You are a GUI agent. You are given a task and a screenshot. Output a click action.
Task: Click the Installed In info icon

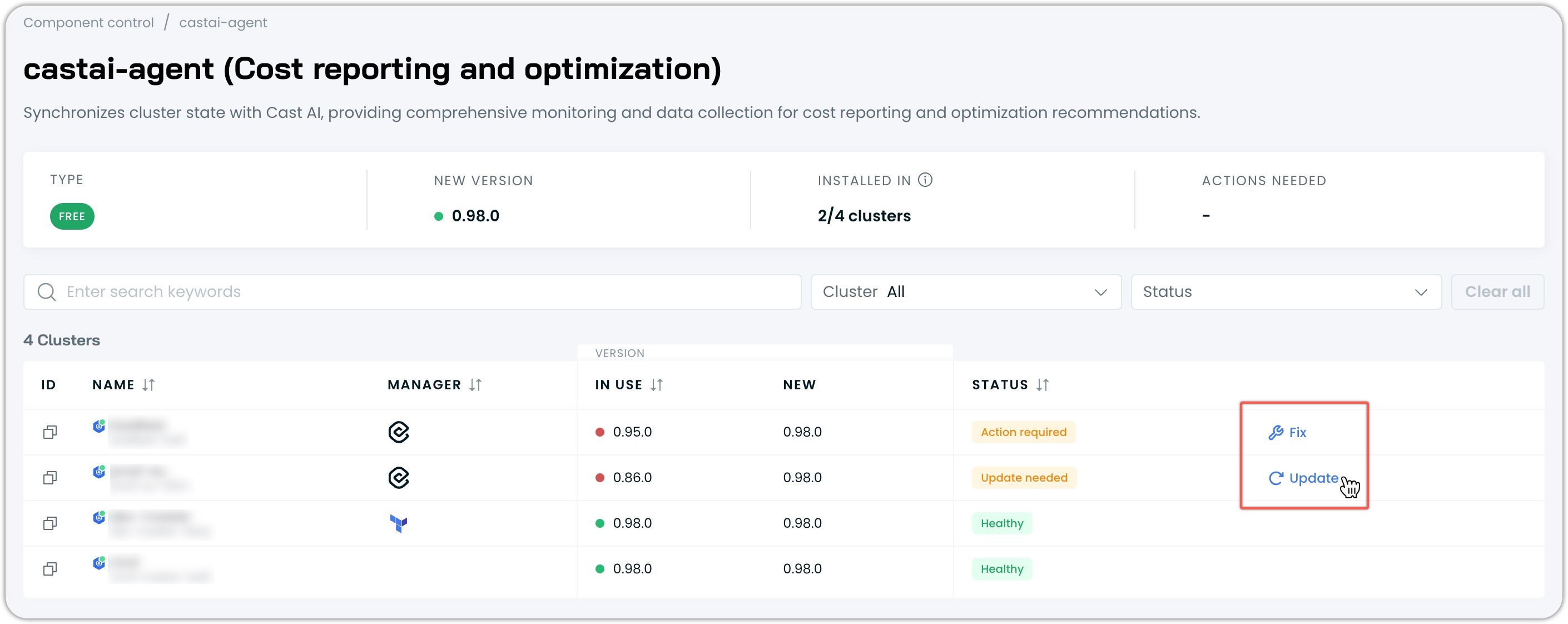coord(925,180)
